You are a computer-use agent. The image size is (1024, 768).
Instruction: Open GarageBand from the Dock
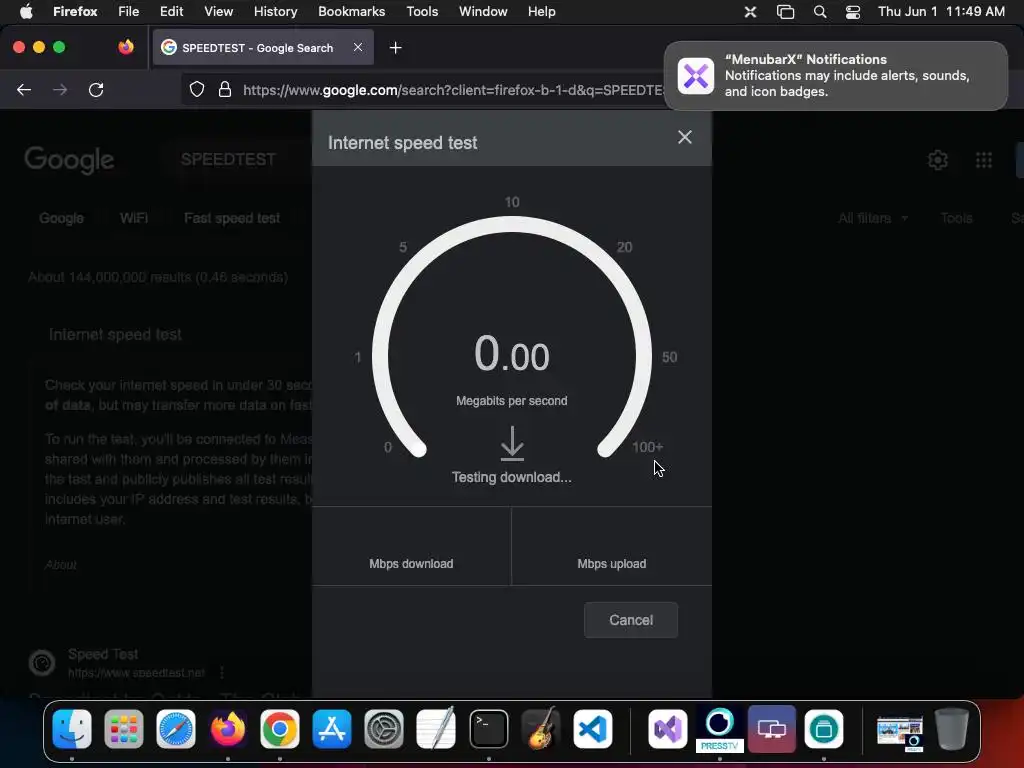[x=541, y=729]
